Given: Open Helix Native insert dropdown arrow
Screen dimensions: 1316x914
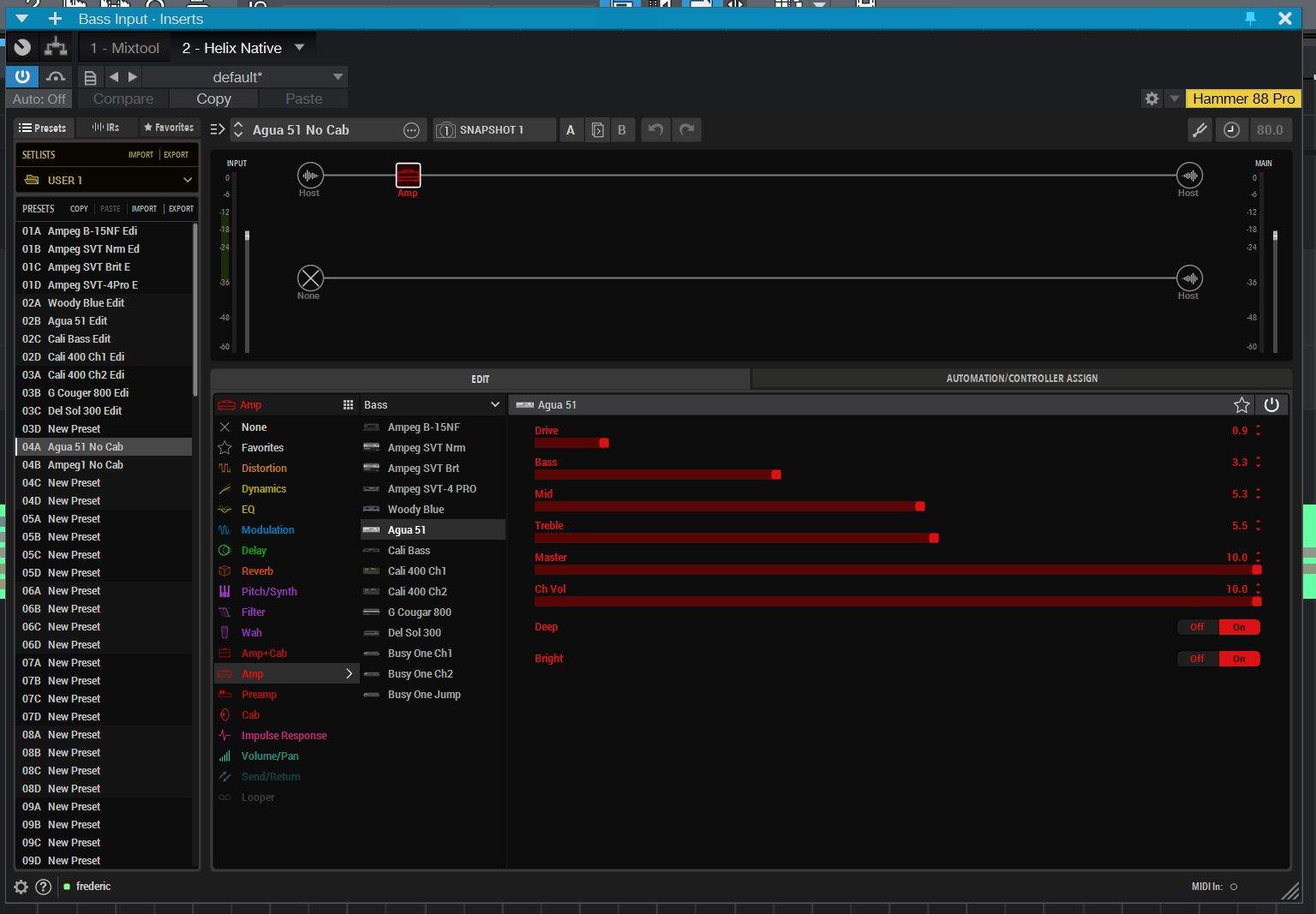Looking at the screenshot, I should click(299, 47).
